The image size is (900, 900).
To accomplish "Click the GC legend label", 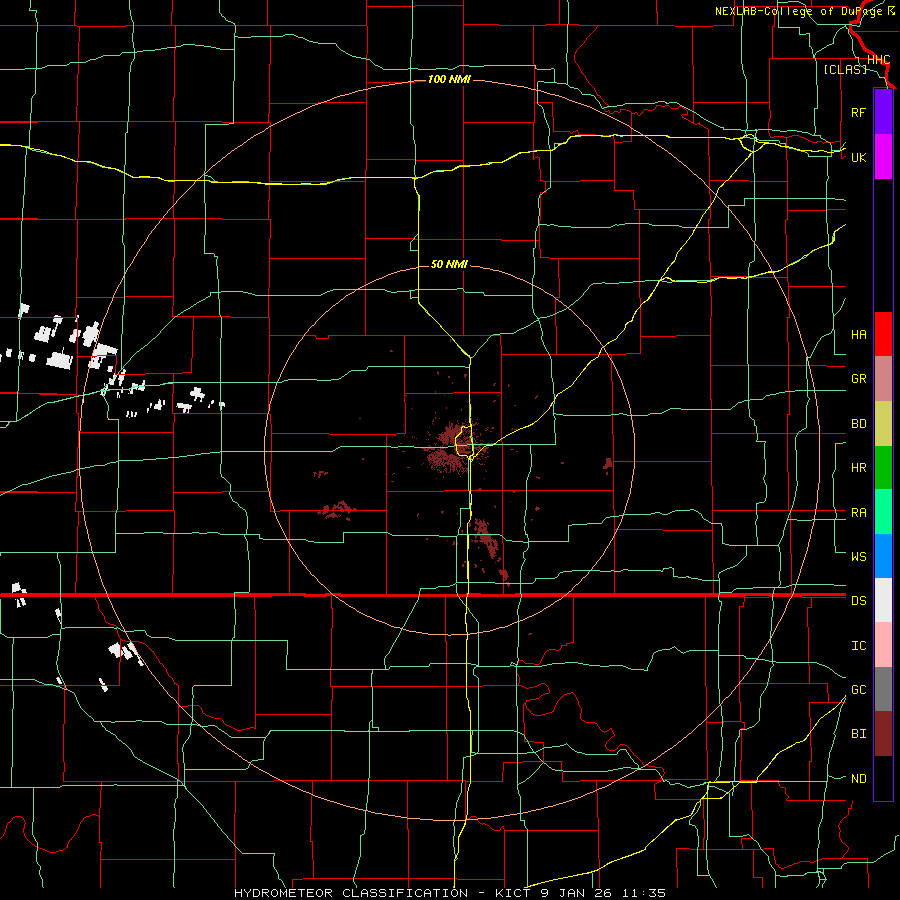I will (858, 690).
